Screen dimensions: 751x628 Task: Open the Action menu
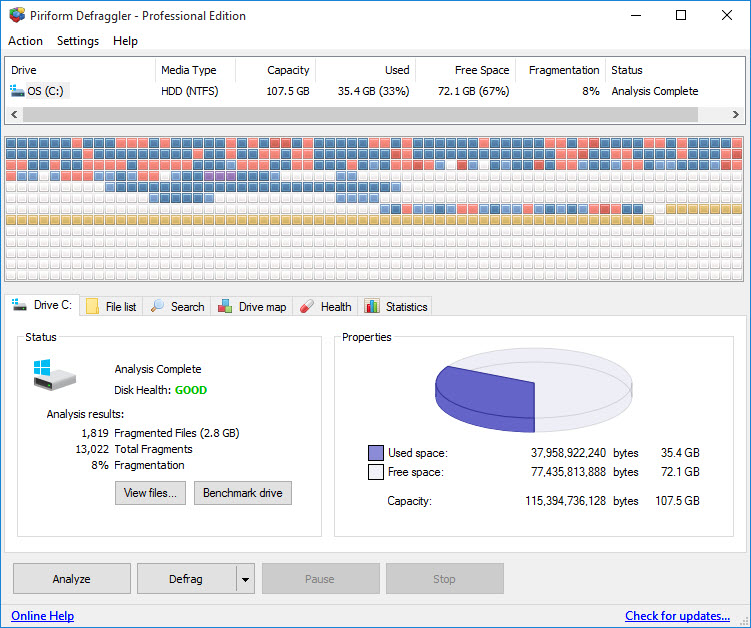click(x=25, y=41)
